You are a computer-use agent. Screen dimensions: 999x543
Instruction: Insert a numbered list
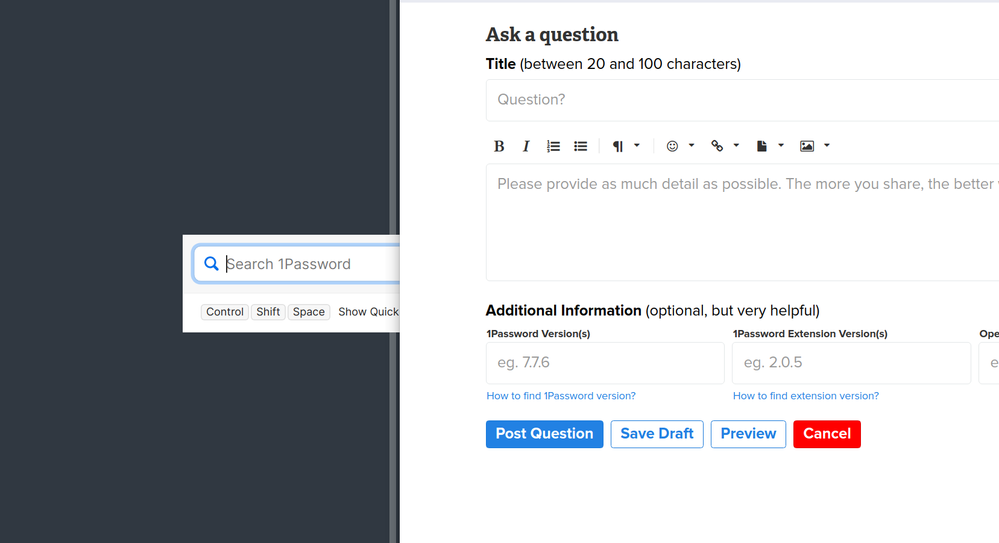click(x=553, y=146)
